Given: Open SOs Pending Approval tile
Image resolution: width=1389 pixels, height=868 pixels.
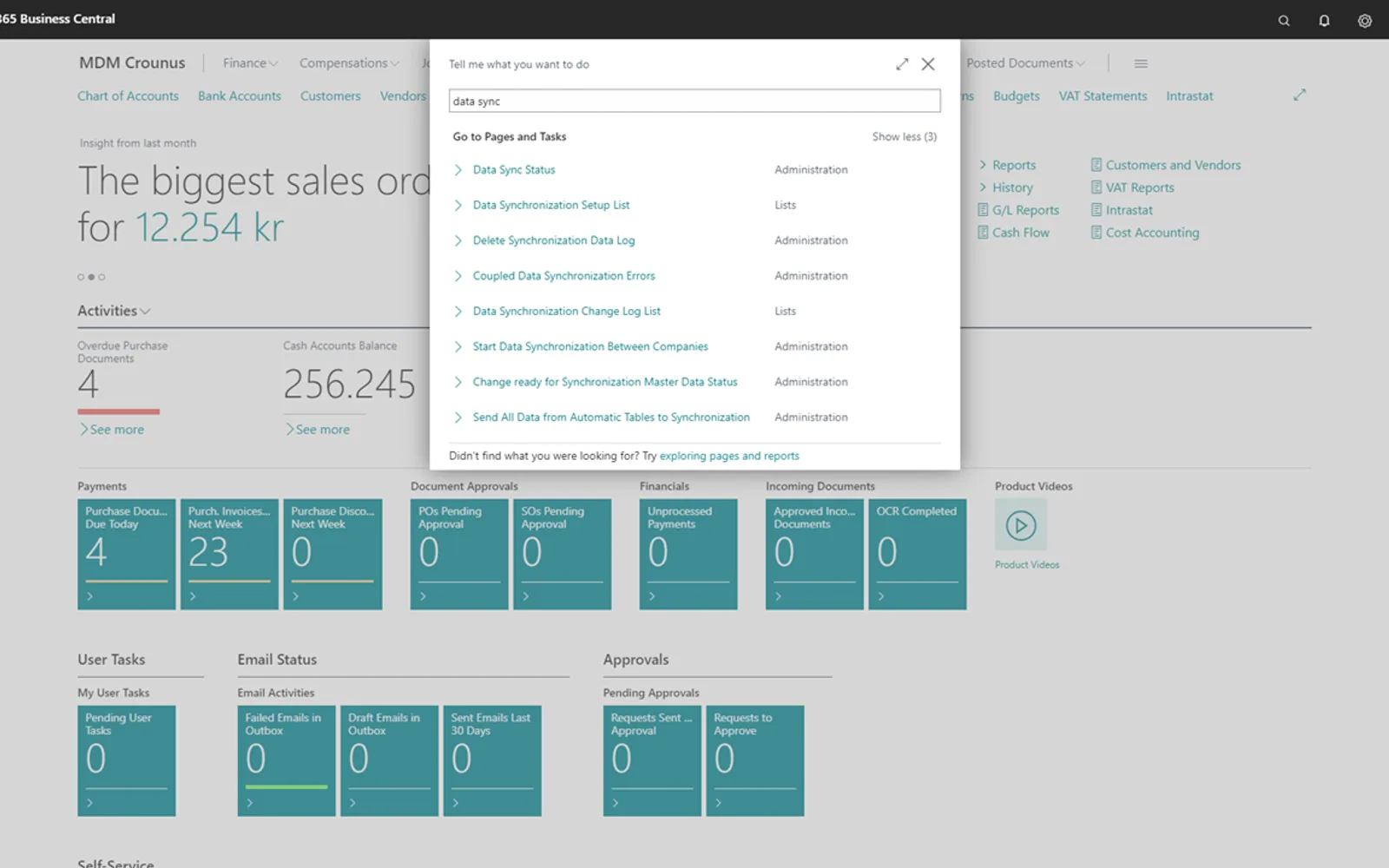Looking at the screenshot, I should click(563, 554).
